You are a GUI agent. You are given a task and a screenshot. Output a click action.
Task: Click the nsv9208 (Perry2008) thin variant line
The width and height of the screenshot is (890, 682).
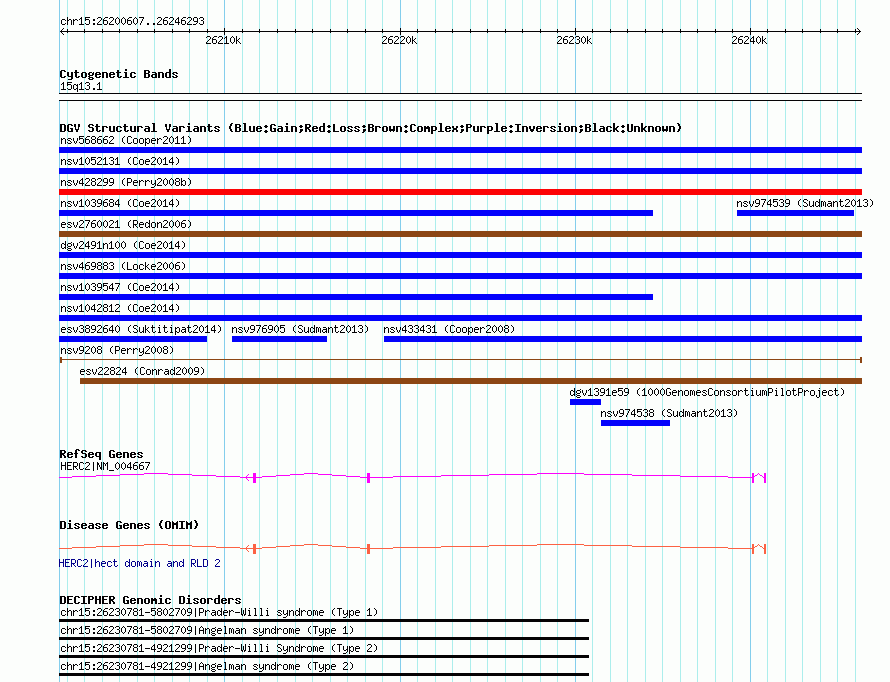(460, 359)
